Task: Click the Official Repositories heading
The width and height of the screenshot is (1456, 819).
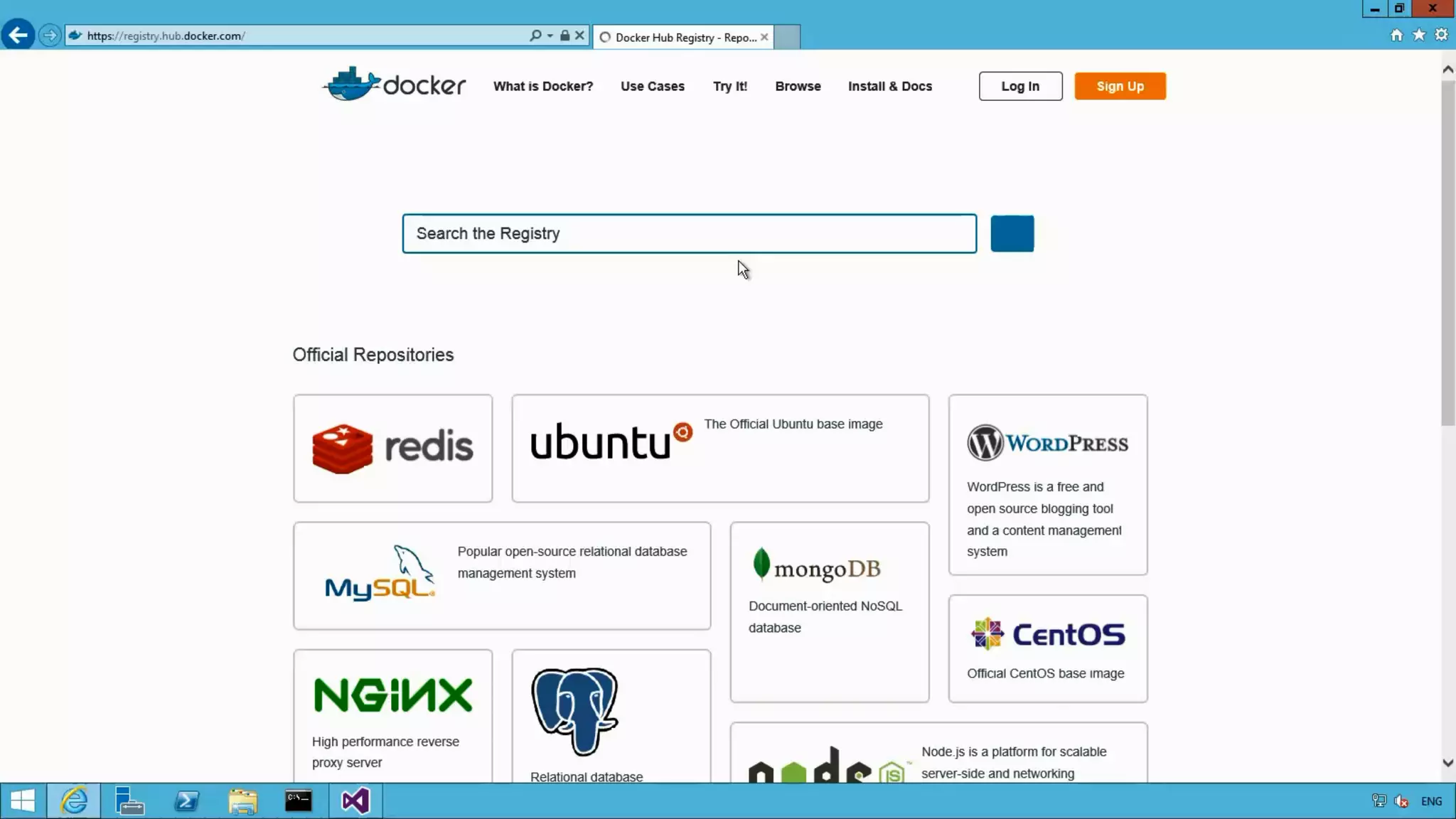Action: [373, 355]
